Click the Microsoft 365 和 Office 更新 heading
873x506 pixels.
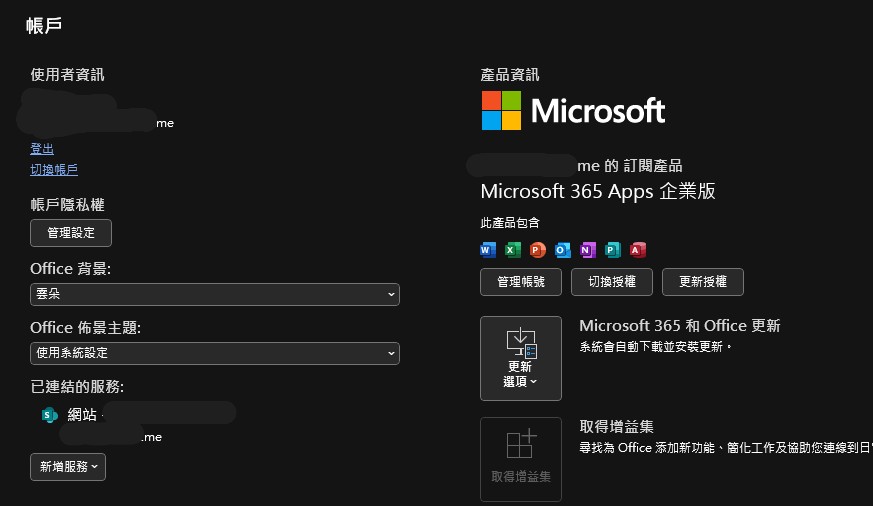680,326
